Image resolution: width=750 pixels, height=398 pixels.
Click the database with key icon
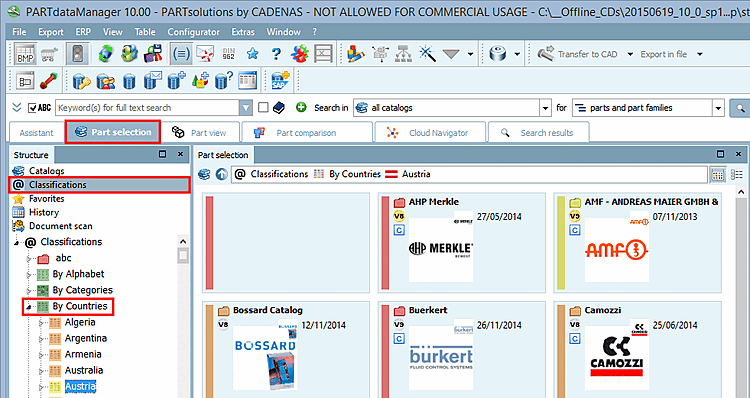[82, 80]
